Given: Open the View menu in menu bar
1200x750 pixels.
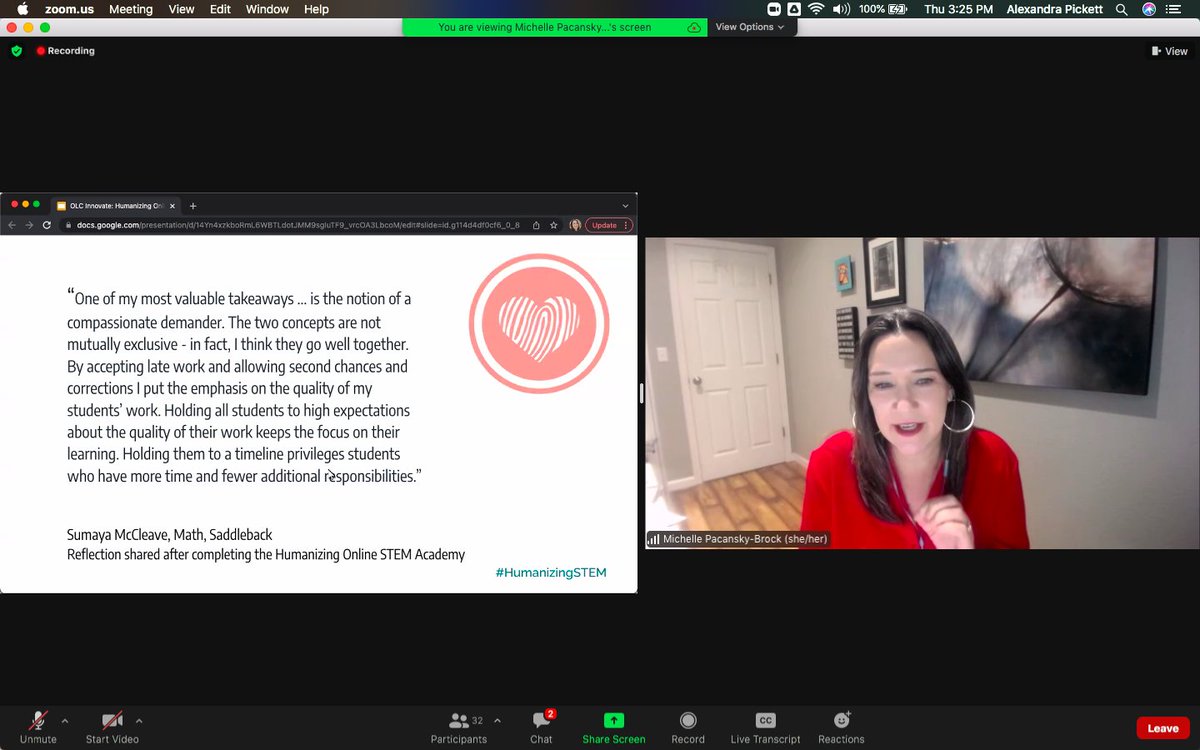Looking at the screenshot, I should (181, 9).
